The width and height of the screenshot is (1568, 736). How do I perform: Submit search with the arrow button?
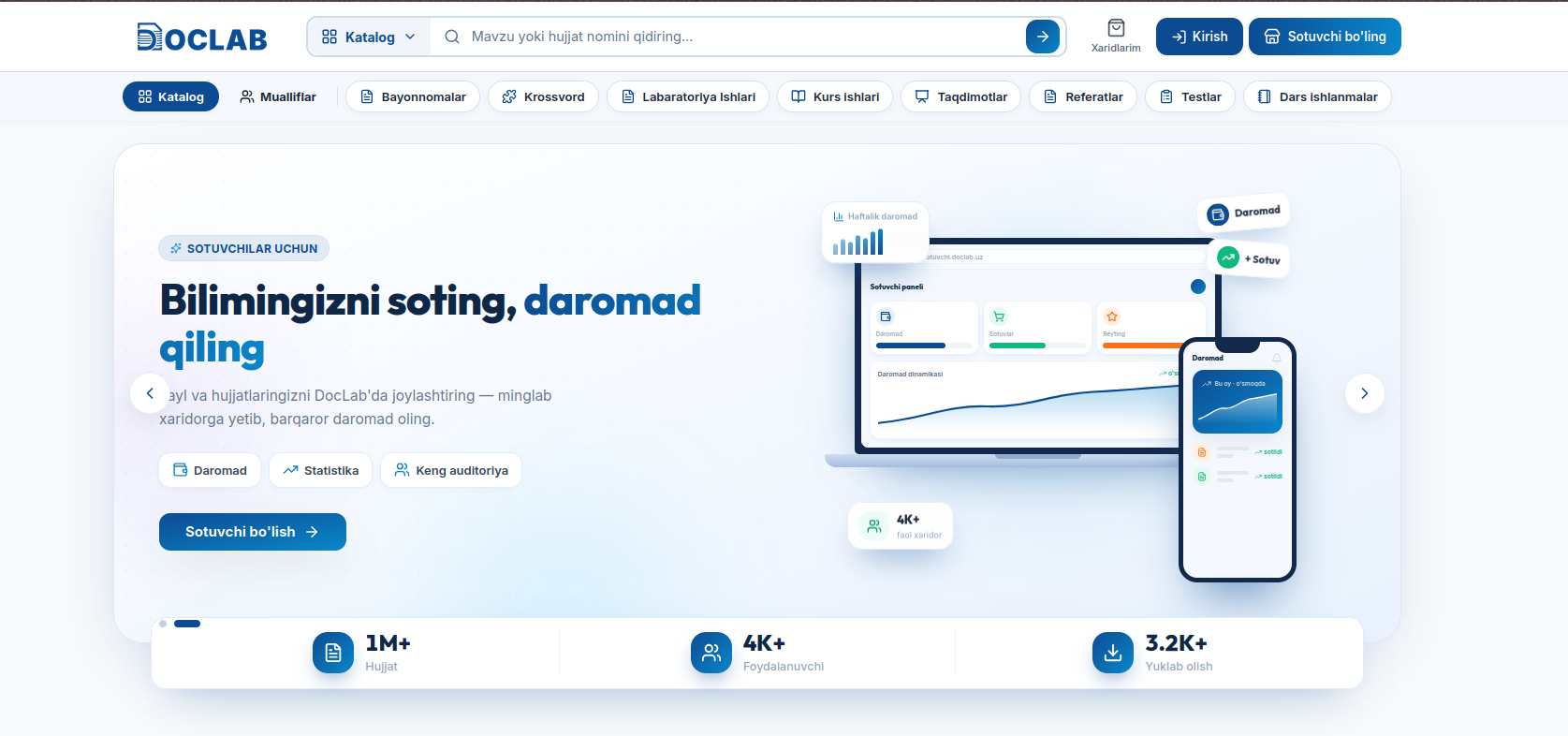click(x=1043, y=37)
